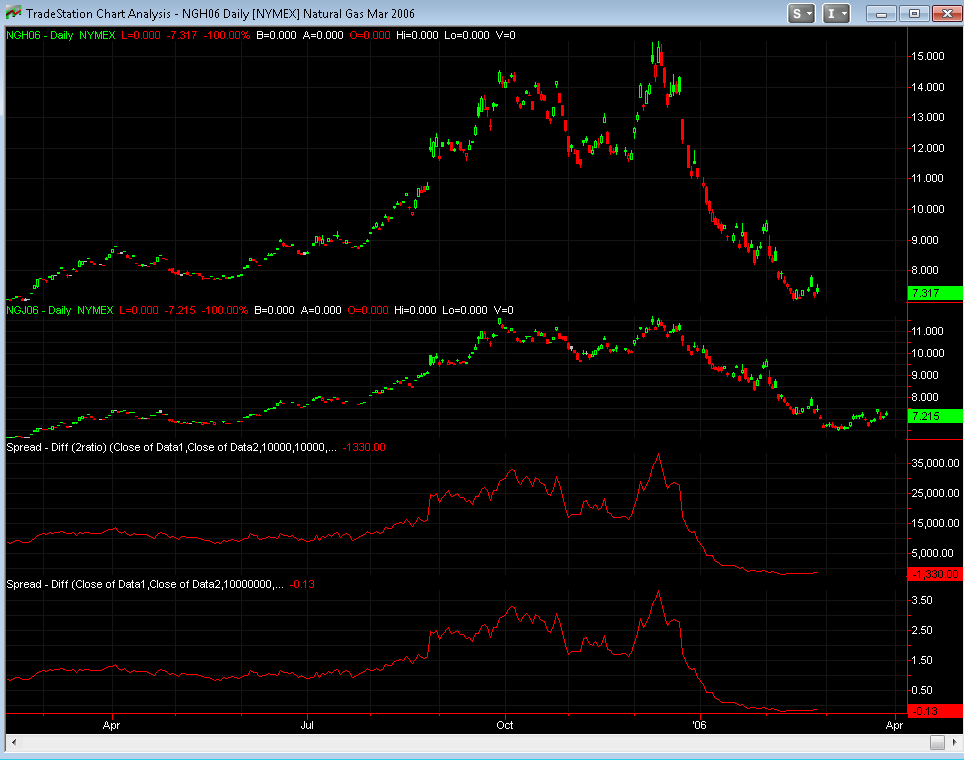The image size is (964, 760).
Task: Click the horizontal scrollbar thumb
Action: [x=937, y=742]
